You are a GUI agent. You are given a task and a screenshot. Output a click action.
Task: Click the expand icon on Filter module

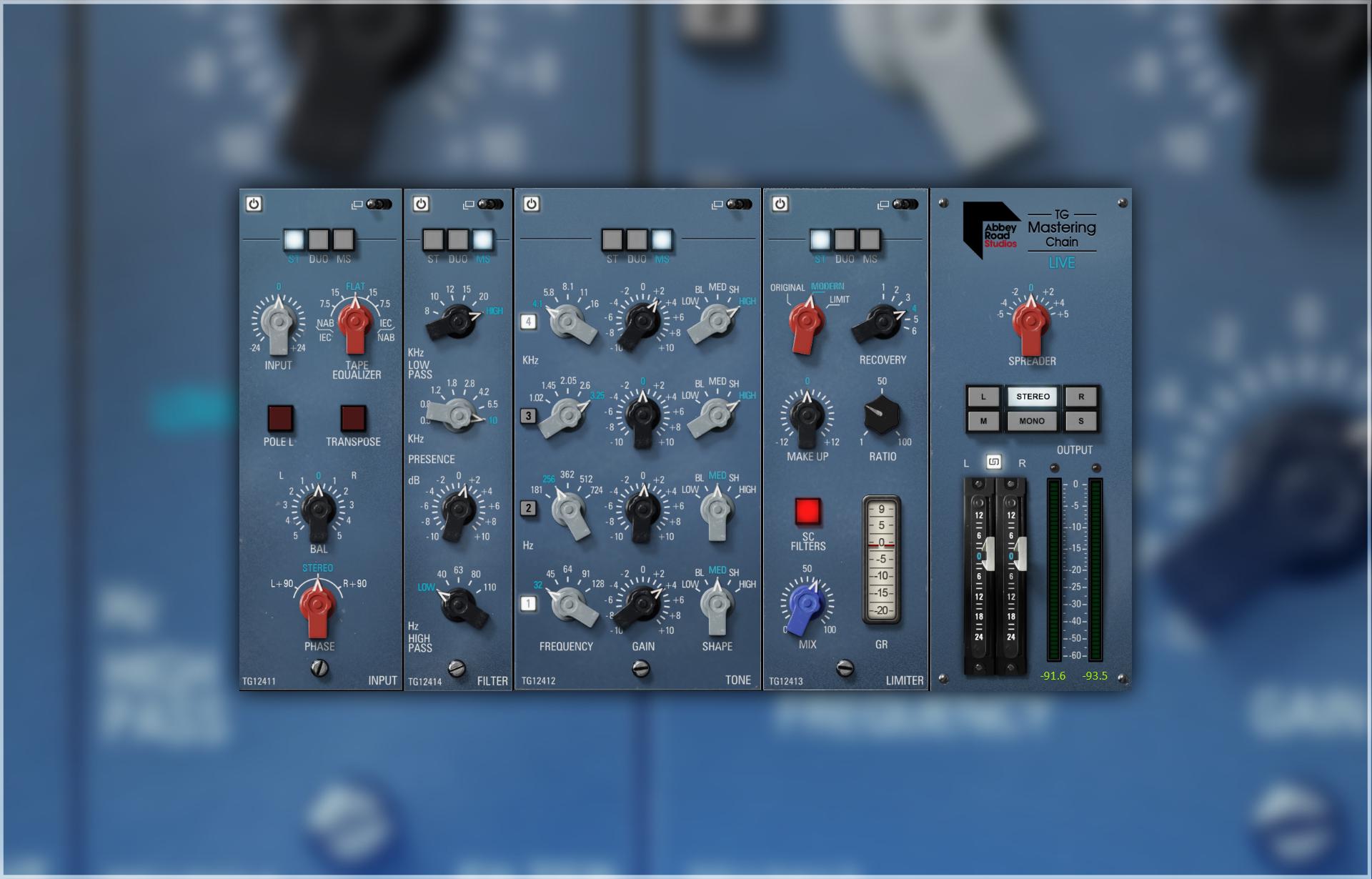coord(468,205)
